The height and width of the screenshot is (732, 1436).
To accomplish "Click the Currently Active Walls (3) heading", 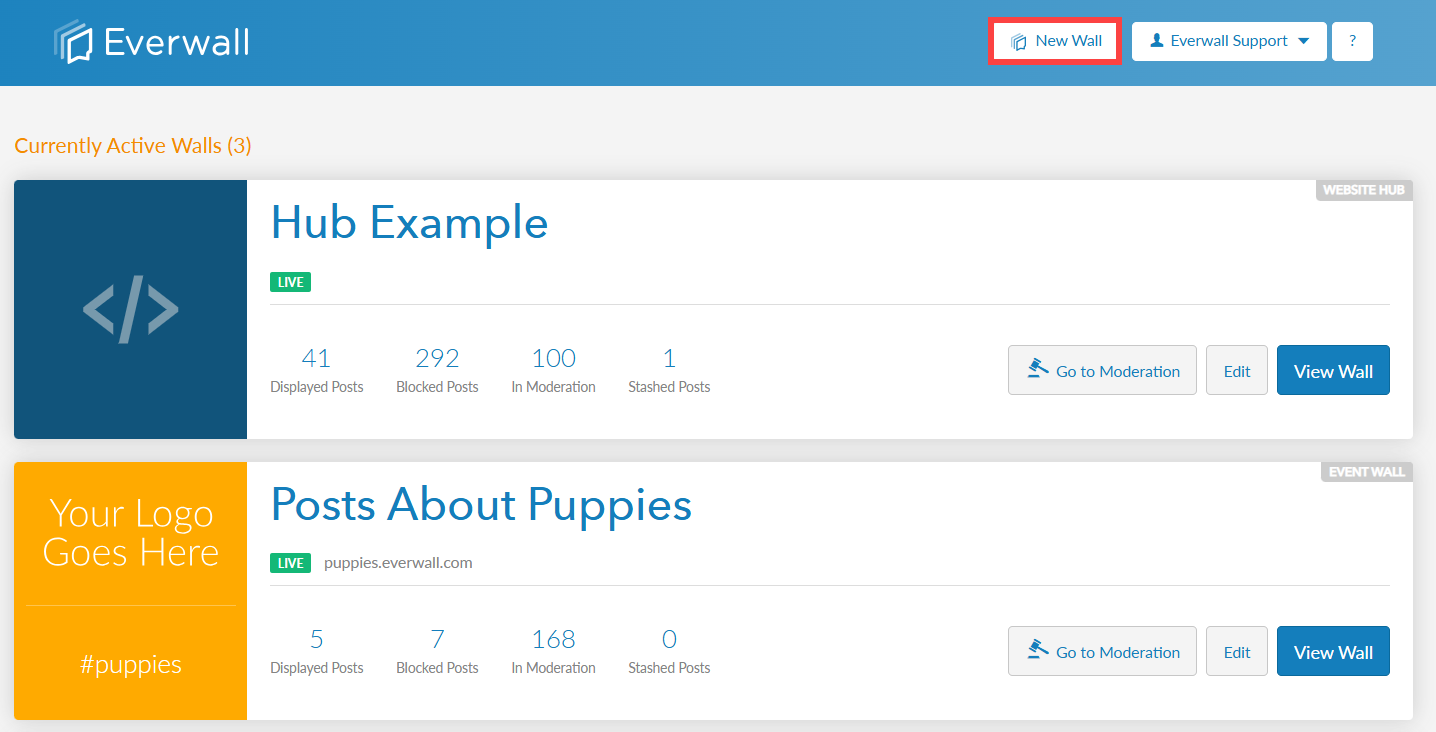I will point(133,146).
